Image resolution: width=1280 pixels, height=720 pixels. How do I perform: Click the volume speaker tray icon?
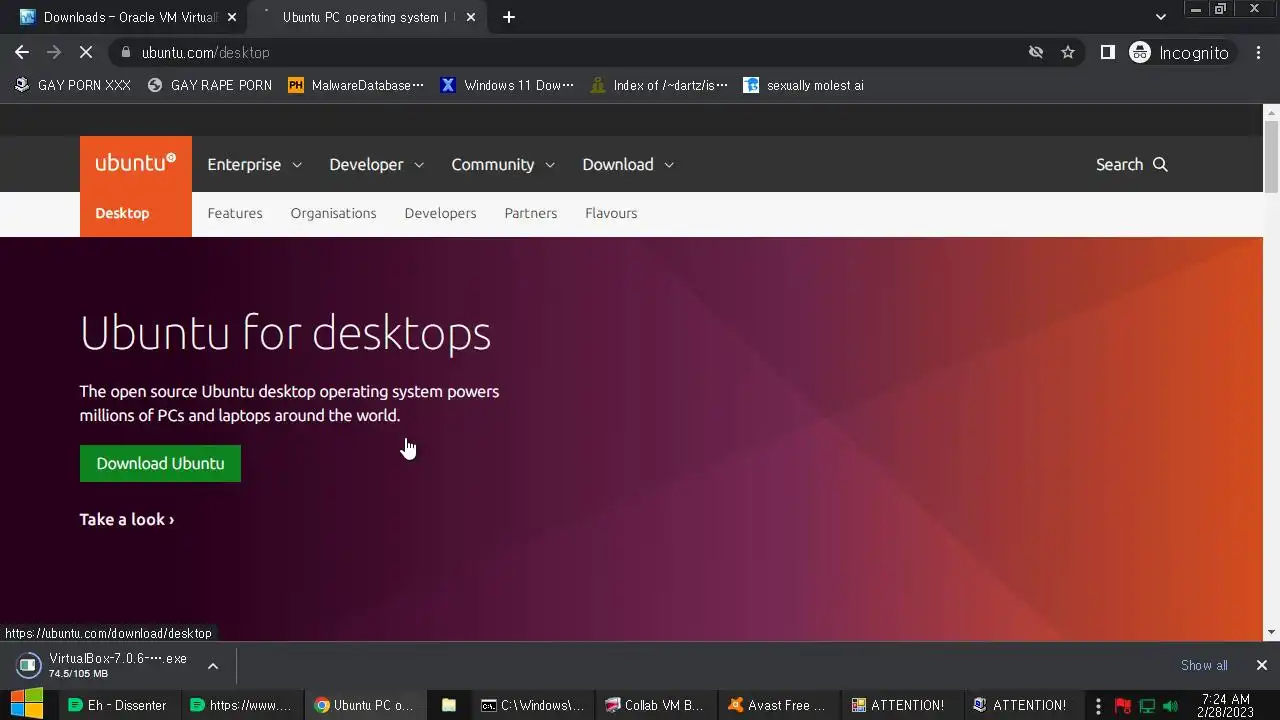click(1171, 706)
